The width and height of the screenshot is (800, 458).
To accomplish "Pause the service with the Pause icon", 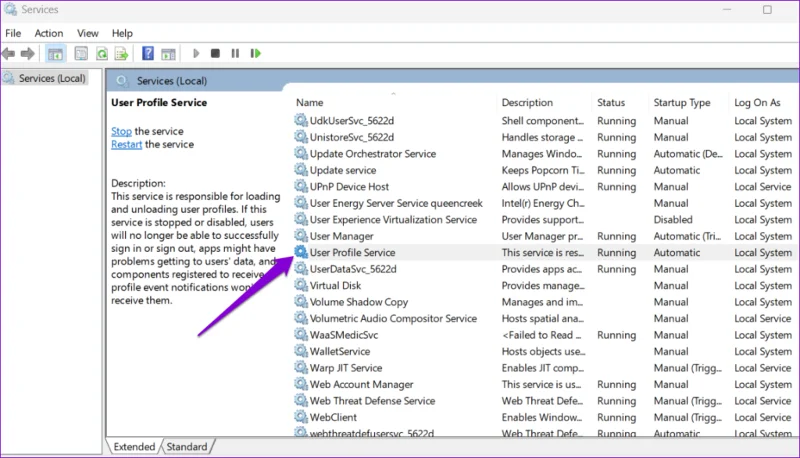I will point(235,53).
